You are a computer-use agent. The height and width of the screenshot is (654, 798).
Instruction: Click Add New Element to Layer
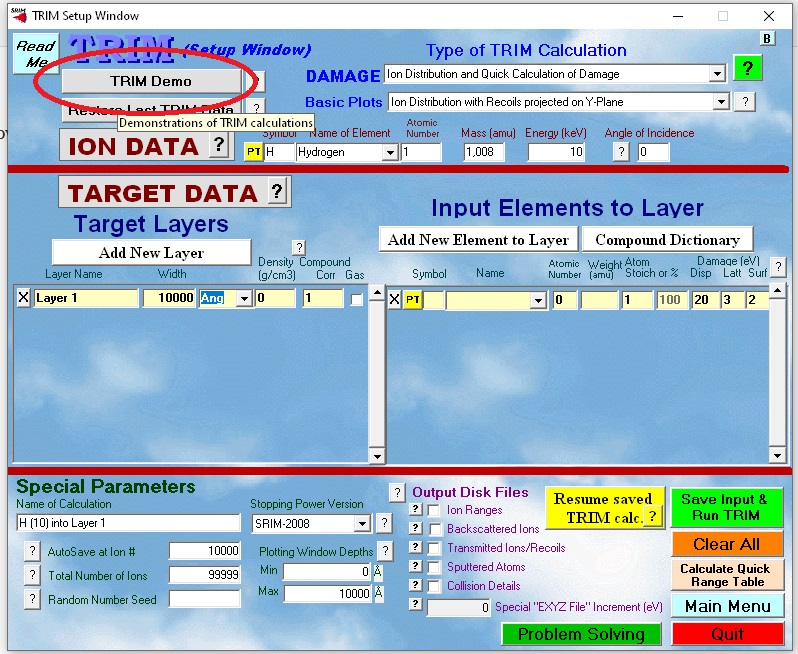[478, 239]
